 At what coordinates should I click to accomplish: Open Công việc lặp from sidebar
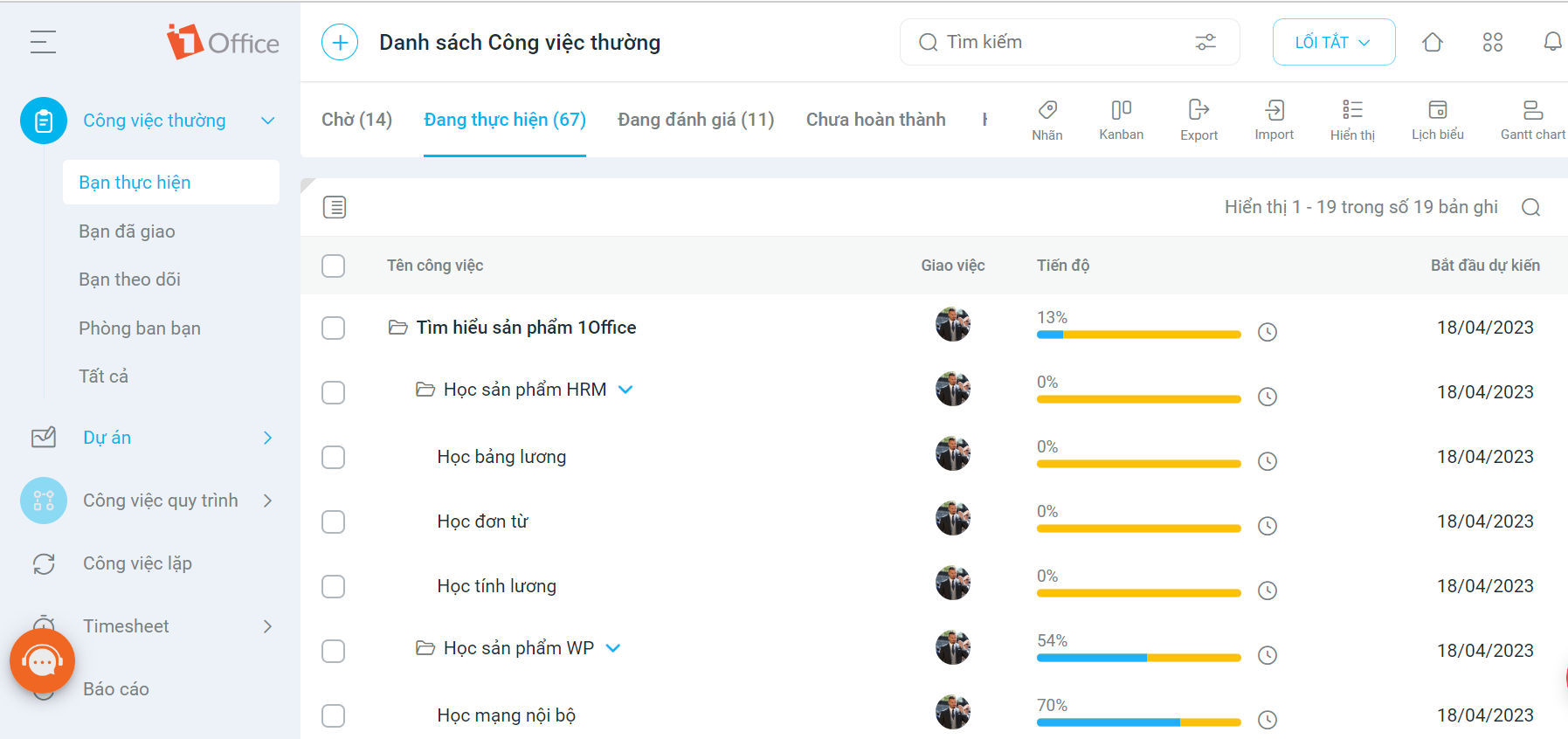(137, 563)
